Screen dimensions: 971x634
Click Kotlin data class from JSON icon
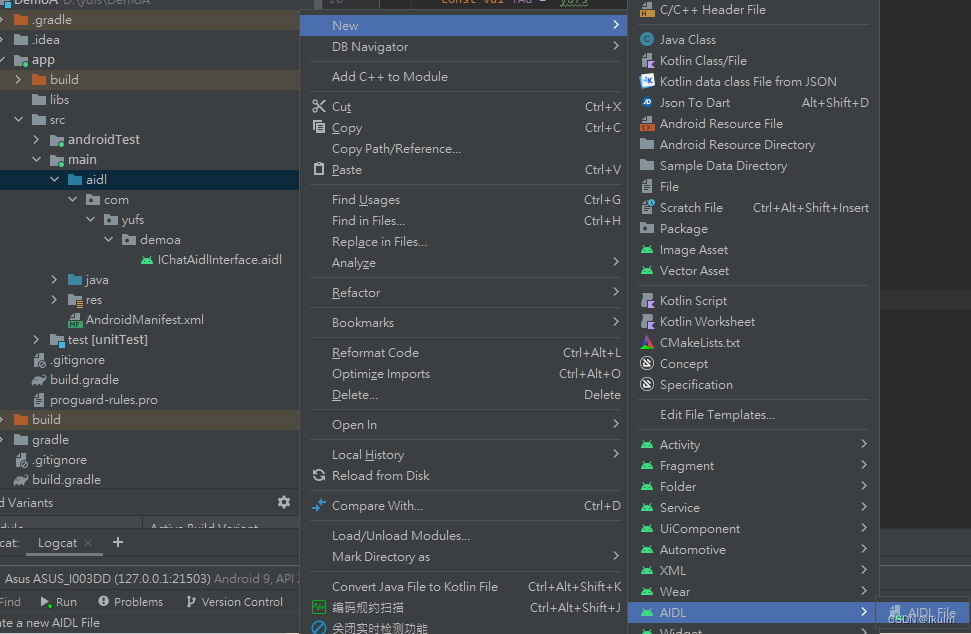tap(647, 82)
